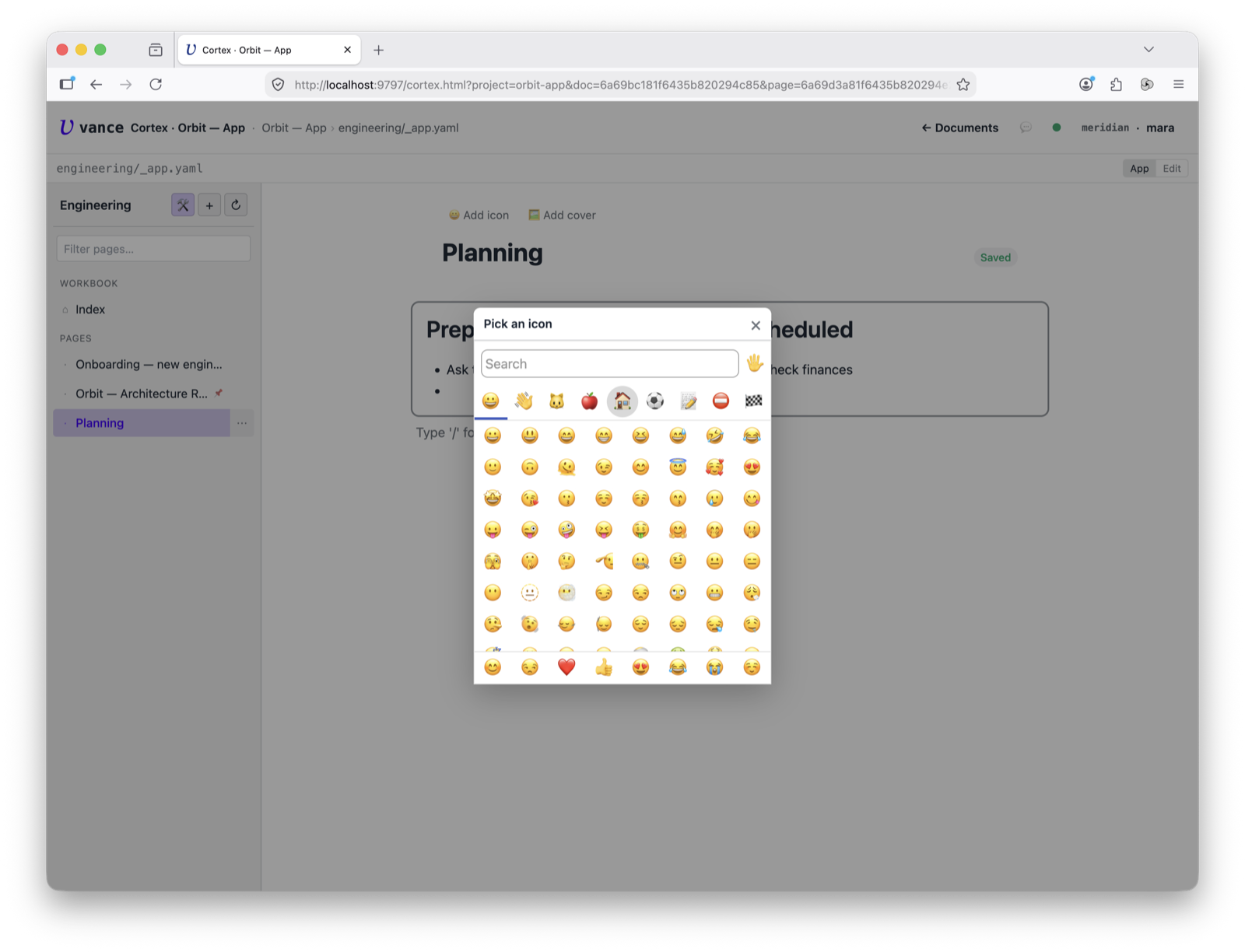
Task: Choose the red heart from recent emojis
Action: point(566,667)
